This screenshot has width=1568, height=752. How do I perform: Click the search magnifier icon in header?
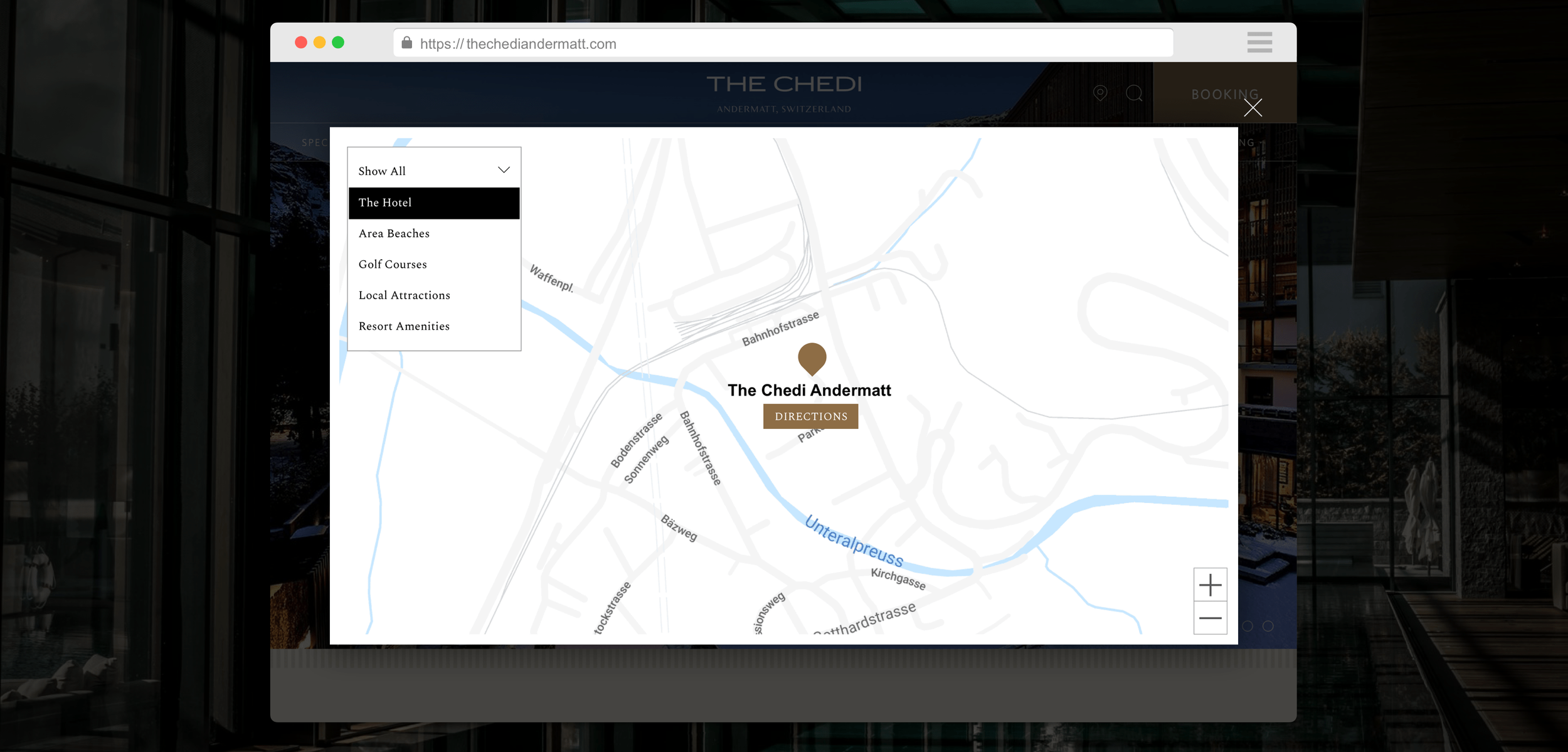pyautogui.click(x=1134, y=93)
